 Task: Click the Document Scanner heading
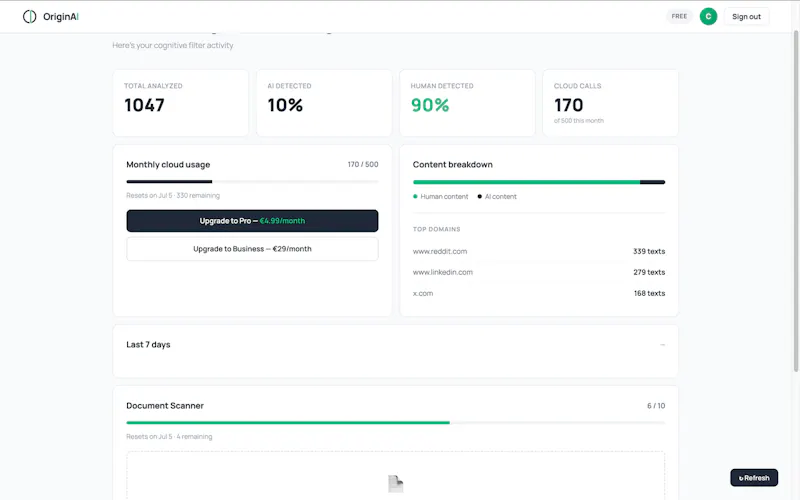pyautogui.click(x=165, y=406)
